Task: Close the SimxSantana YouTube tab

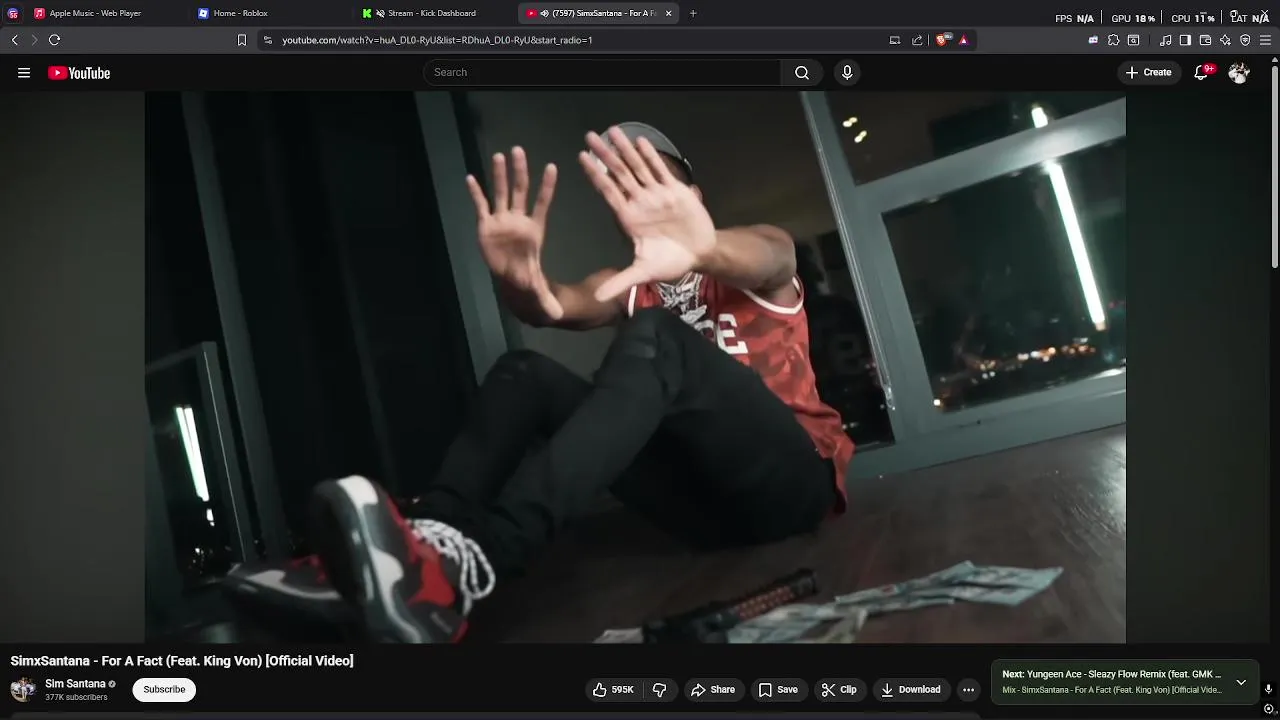Action: (668, 13)
